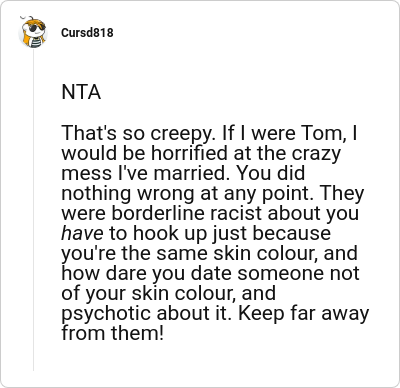Click the word "horrified" in the comment
The height and width of the screenshot is (388, 400).
click(x=189, y=153)
